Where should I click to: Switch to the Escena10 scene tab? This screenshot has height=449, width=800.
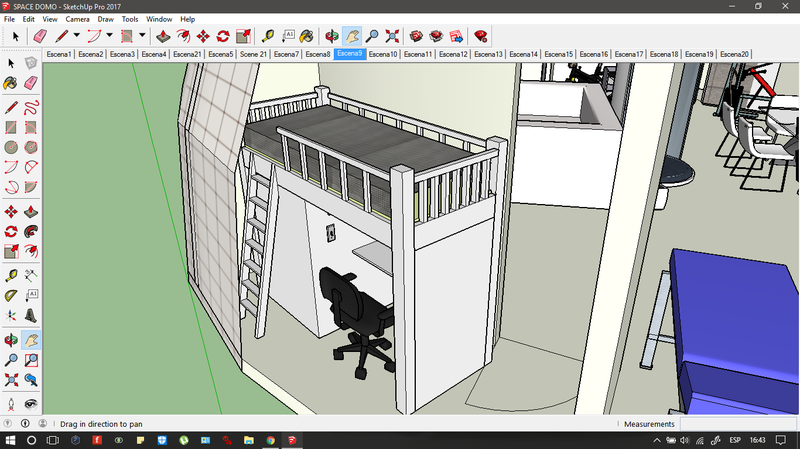[x=382, y=54]
